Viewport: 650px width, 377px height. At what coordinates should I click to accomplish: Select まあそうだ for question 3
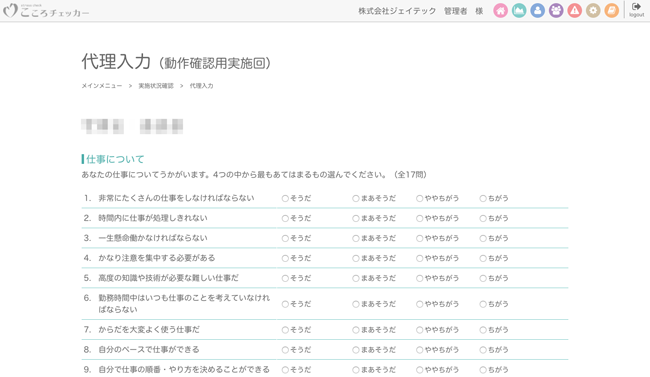(x=356, y=238)
